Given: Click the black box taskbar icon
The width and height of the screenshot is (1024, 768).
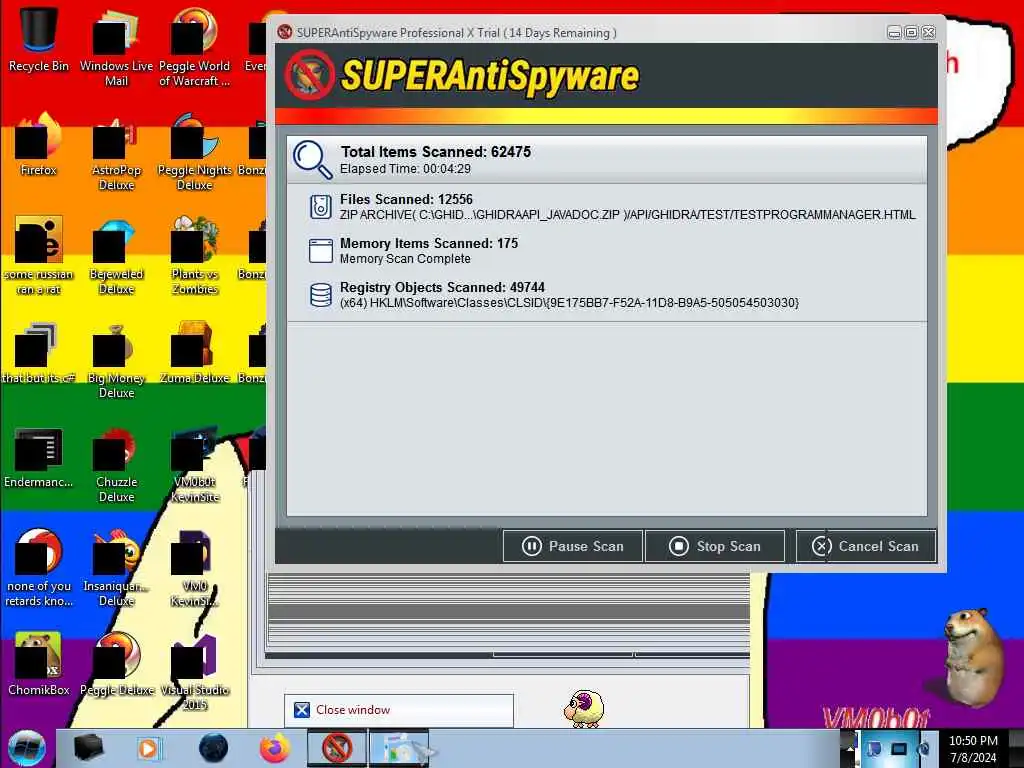Looking at the screenshot, I should click(x=89, y=748).
